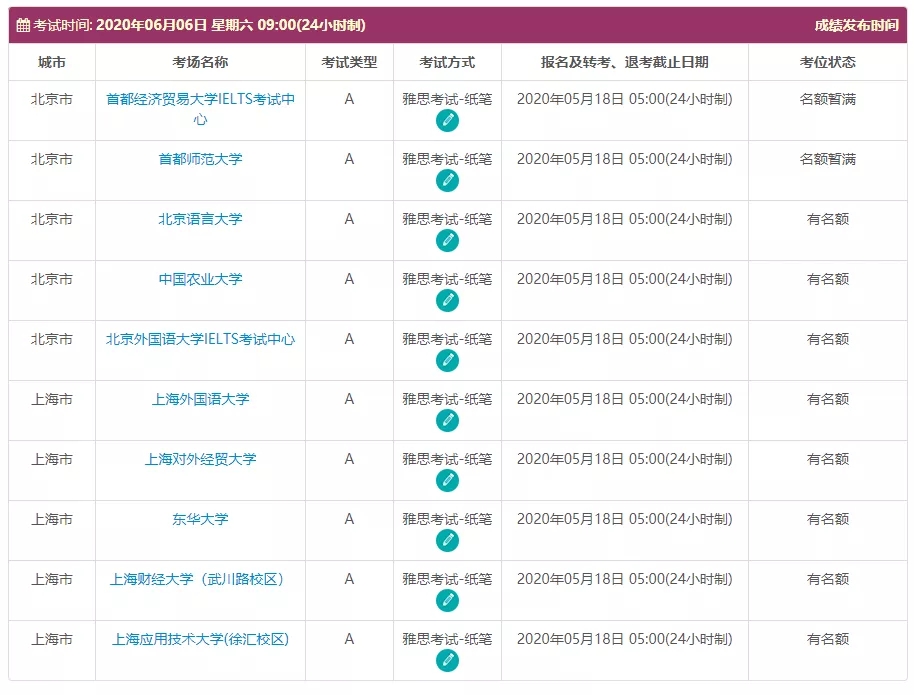The width and height of the screenshot is (914, 695).
Task: Click the pencil icon in the 北京外国语大学 row
Action: point(447,361)
